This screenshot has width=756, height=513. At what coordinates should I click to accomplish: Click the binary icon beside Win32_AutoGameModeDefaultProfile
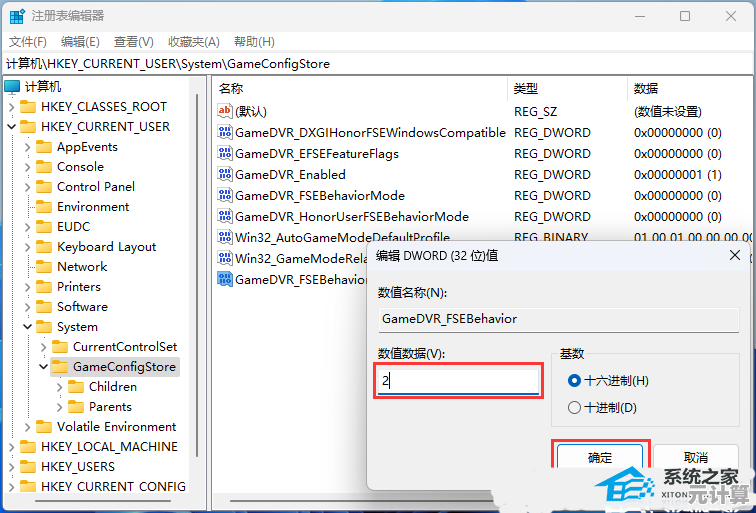[225, 238]
